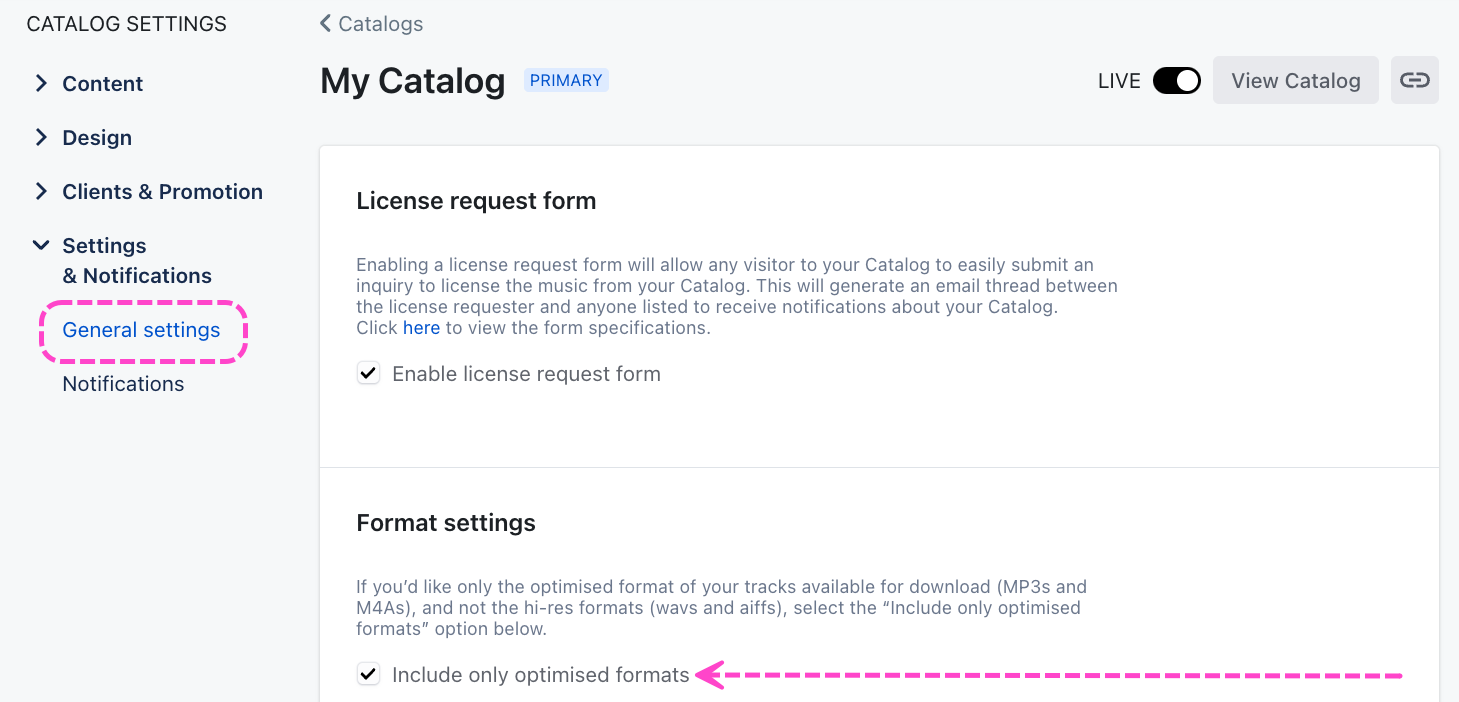Collapse the Settings & Notifications chevron
This screenshot has width=1459, height=702.
pos(41,246)
